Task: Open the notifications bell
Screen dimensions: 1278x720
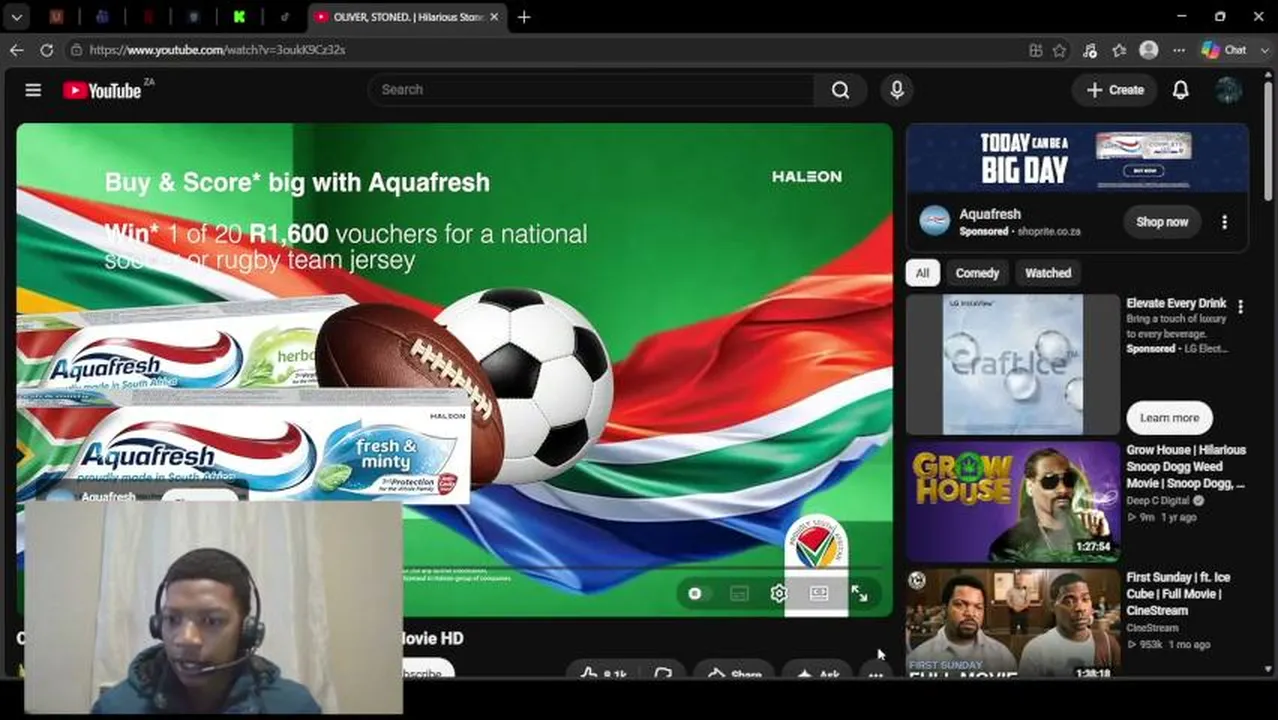Action: (1180, 90)
